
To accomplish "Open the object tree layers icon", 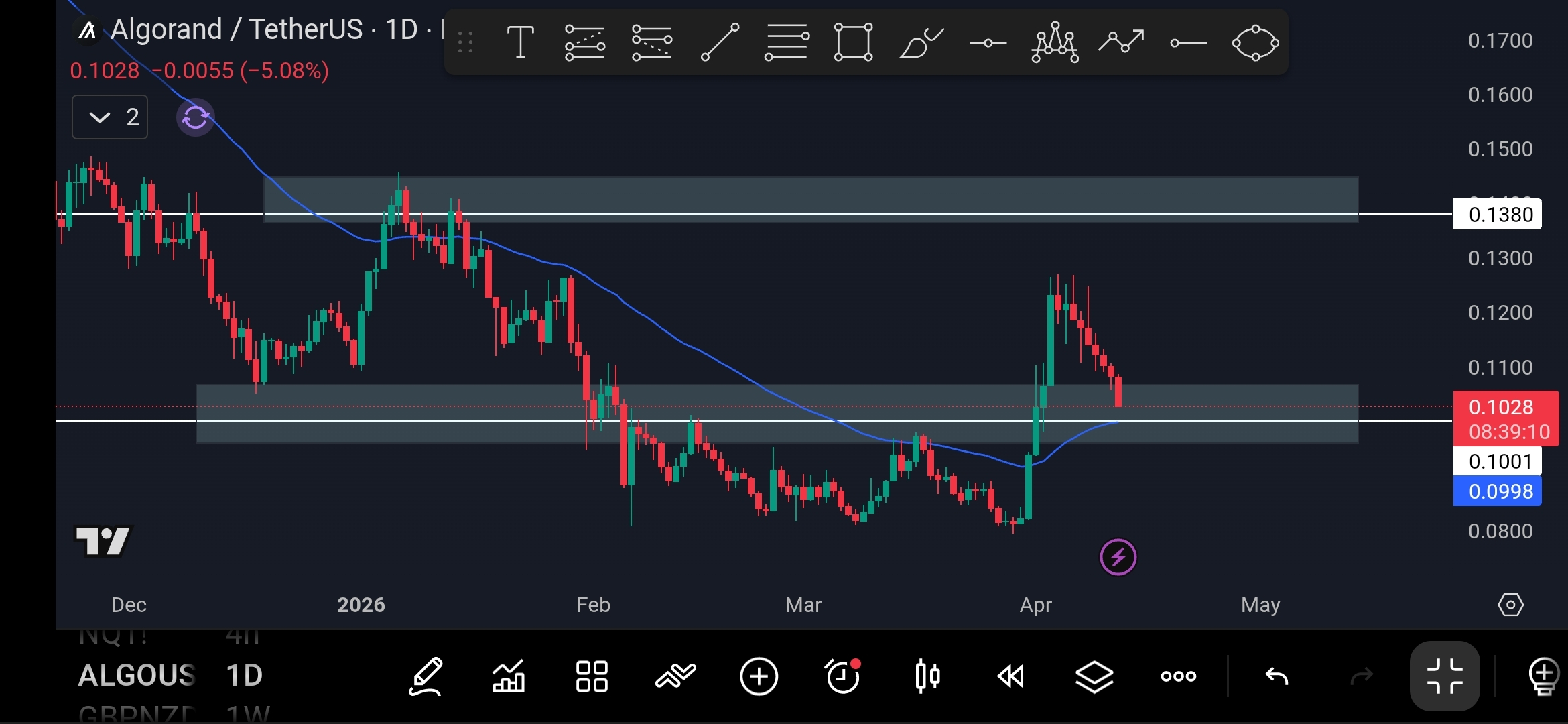I will (x=1094, y=676).
